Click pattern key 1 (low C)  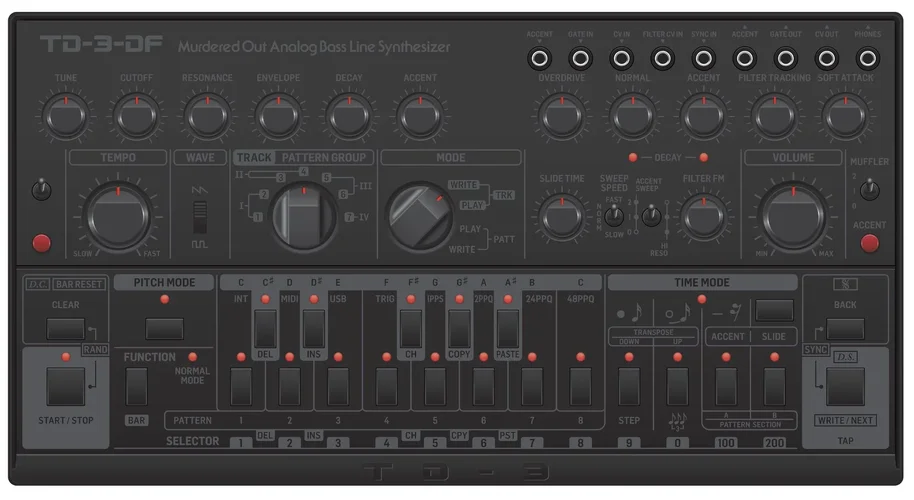pos(241,386)
